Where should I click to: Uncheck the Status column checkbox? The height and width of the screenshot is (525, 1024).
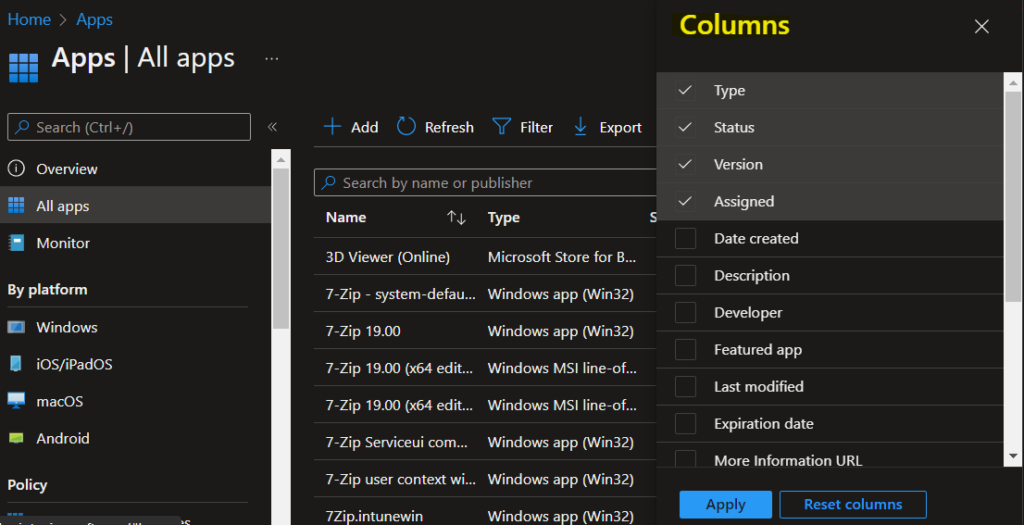685,127
